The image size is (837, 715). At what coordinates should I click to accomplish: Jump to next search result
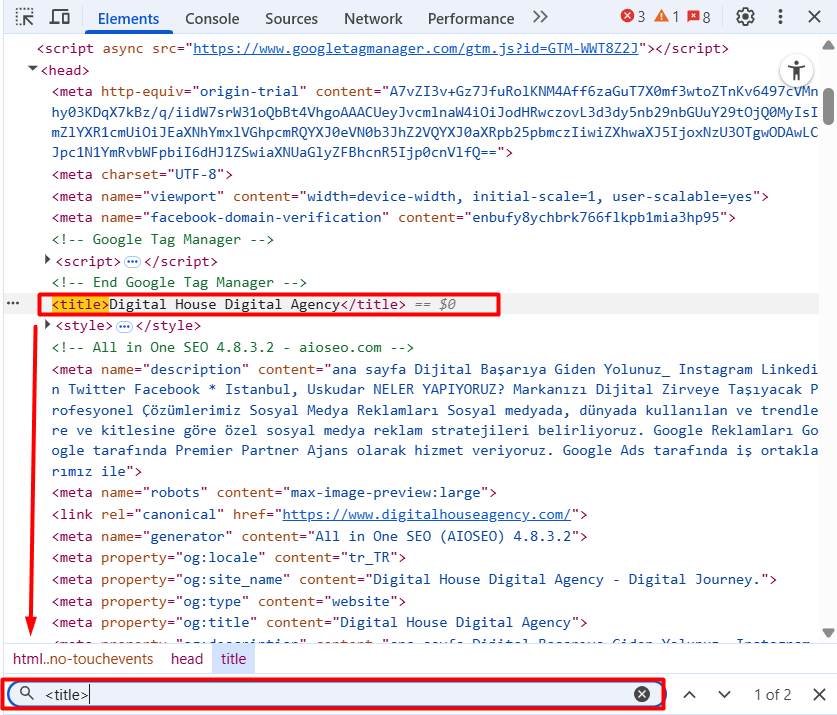[725, 694]
